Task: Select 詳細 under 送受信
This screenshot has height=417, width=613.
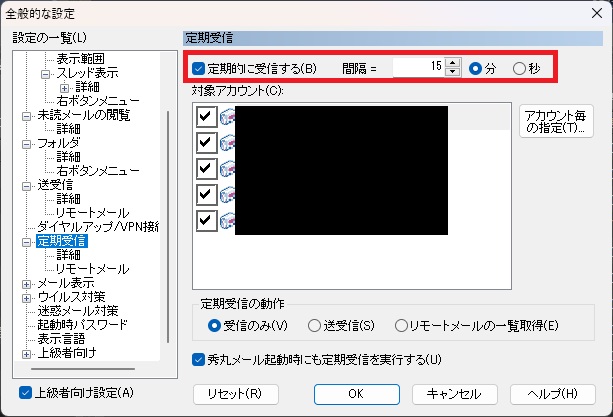Action: (68, 199)
